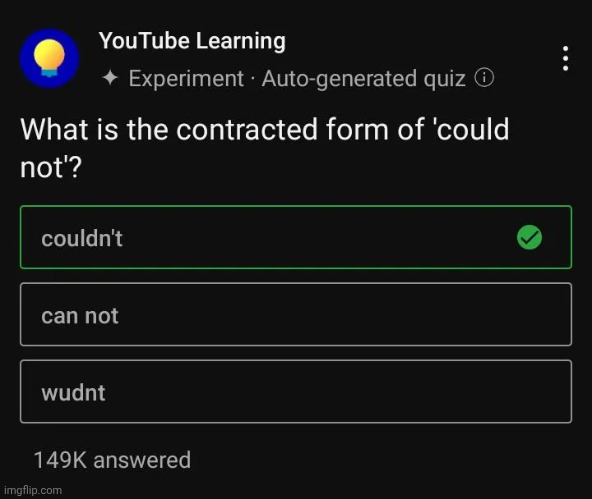Click the yellow bulb inside the avatar
Screen dimensions: 592x499
pyautogui.click(x=49, y=57)
